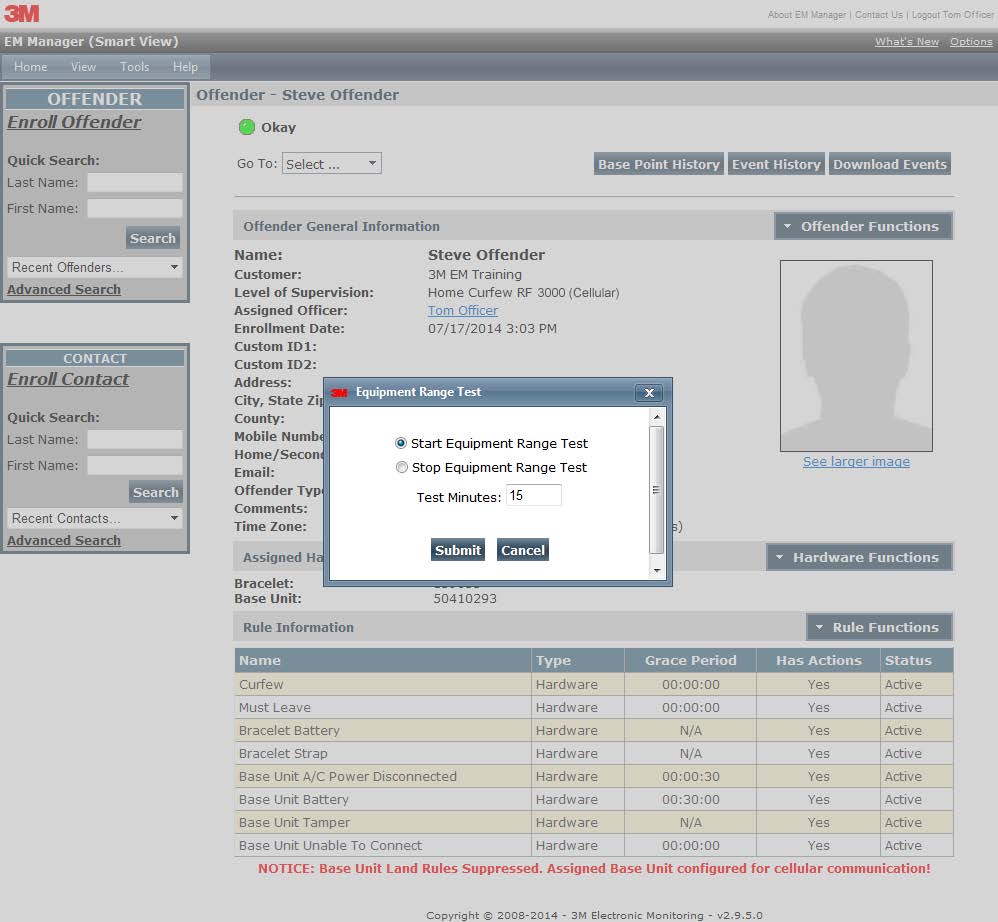Click the Enroll Contact link
998x922 pixels.
68,379
